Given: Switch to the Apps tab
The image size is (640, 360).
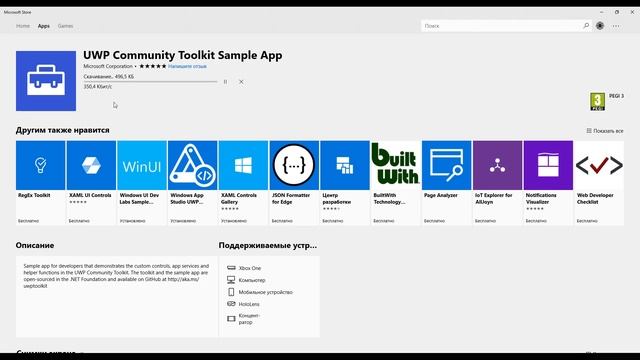Looking at the screenshot, I should [x=44, y=26].
